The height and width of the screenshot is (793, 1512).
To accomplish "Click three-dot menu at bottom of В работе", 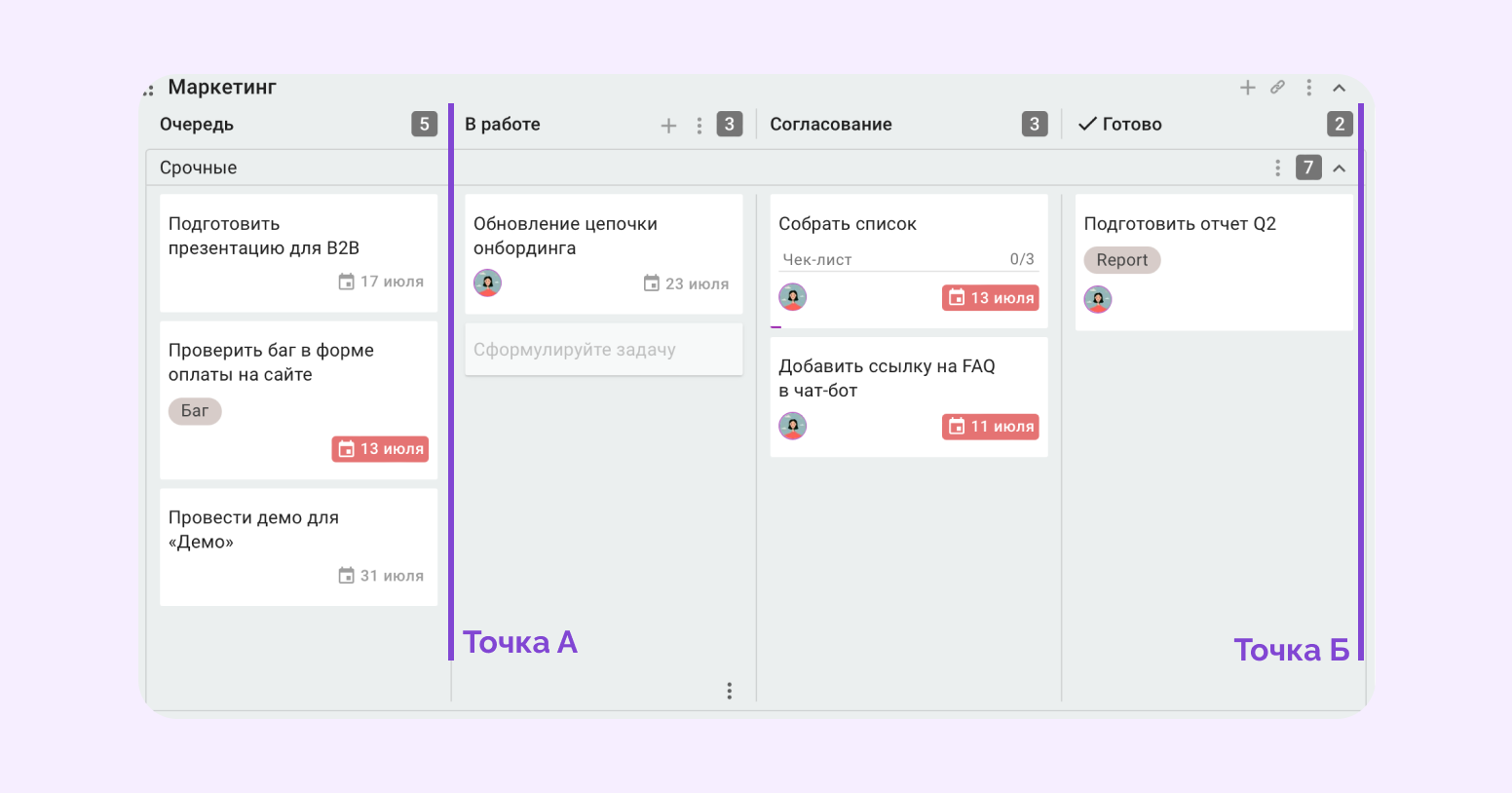I will point(729,691).
